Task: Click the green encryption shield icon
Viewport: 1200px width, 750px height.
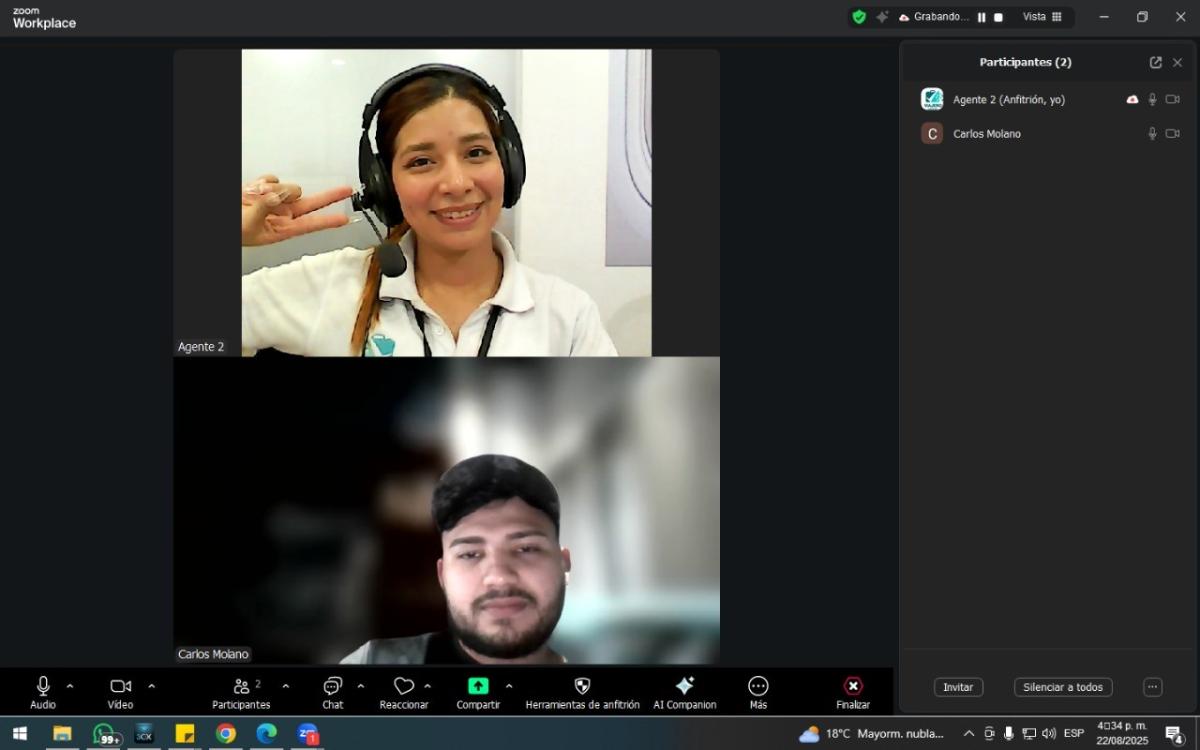Action: [858, 17]
